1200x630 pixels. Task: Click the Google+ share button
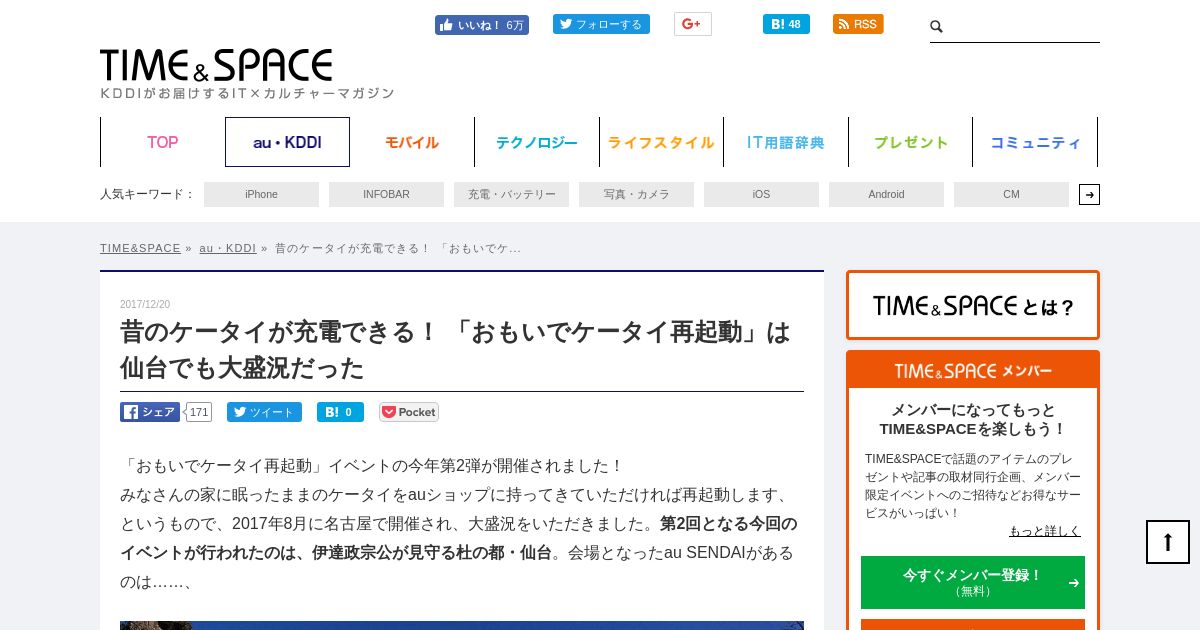tap(692, 24)
